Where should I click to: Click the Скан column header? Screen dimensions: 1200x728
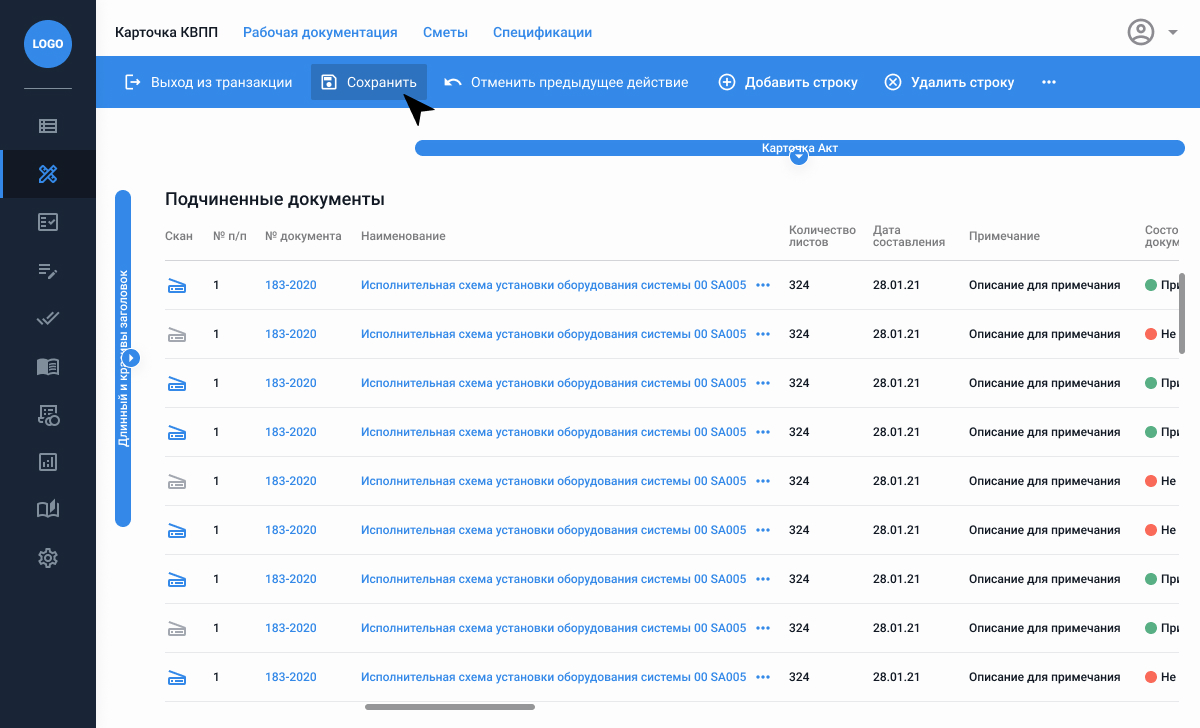point(179,236)
